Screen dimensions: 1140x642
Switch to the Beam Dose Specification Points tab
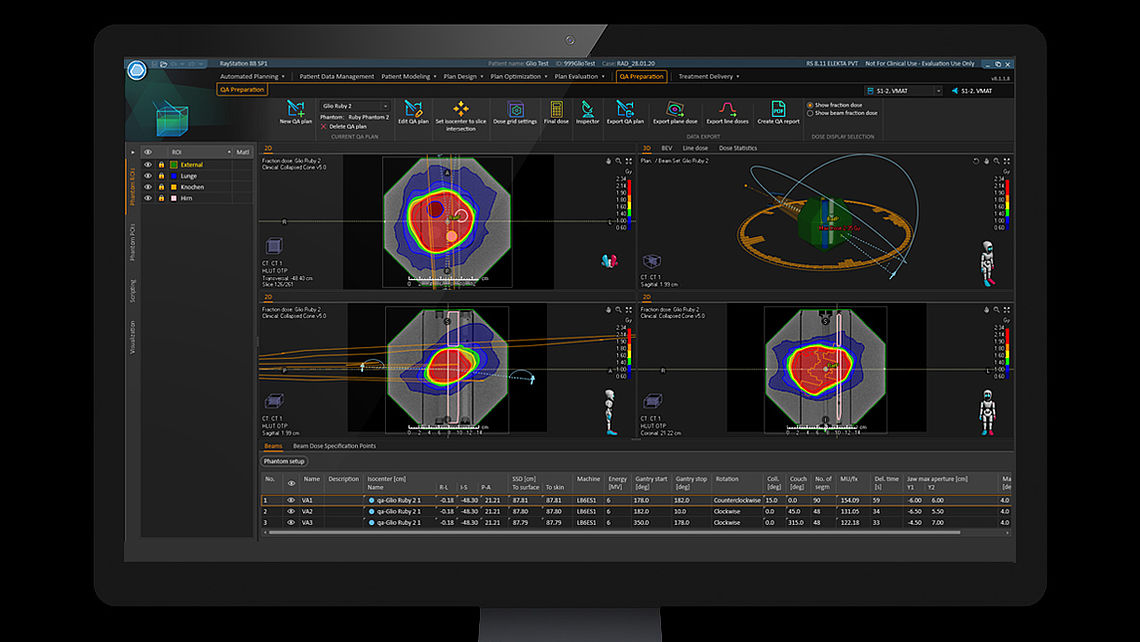[334, 447]
